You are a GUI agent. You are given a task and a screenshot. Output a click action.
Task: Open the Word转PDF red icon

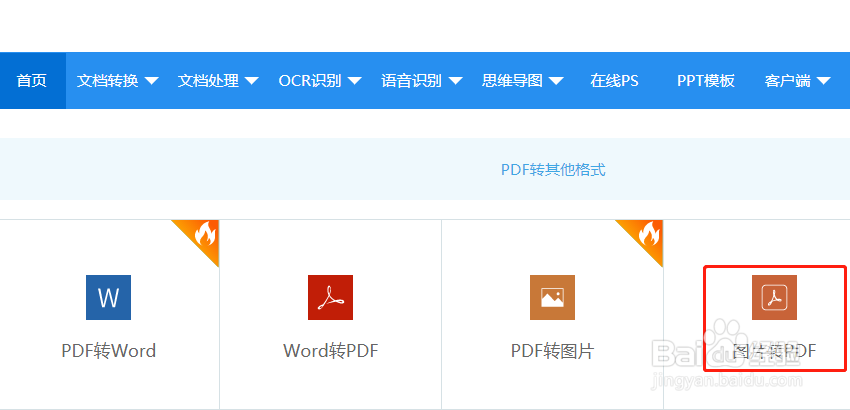click(x=330, y=297)
